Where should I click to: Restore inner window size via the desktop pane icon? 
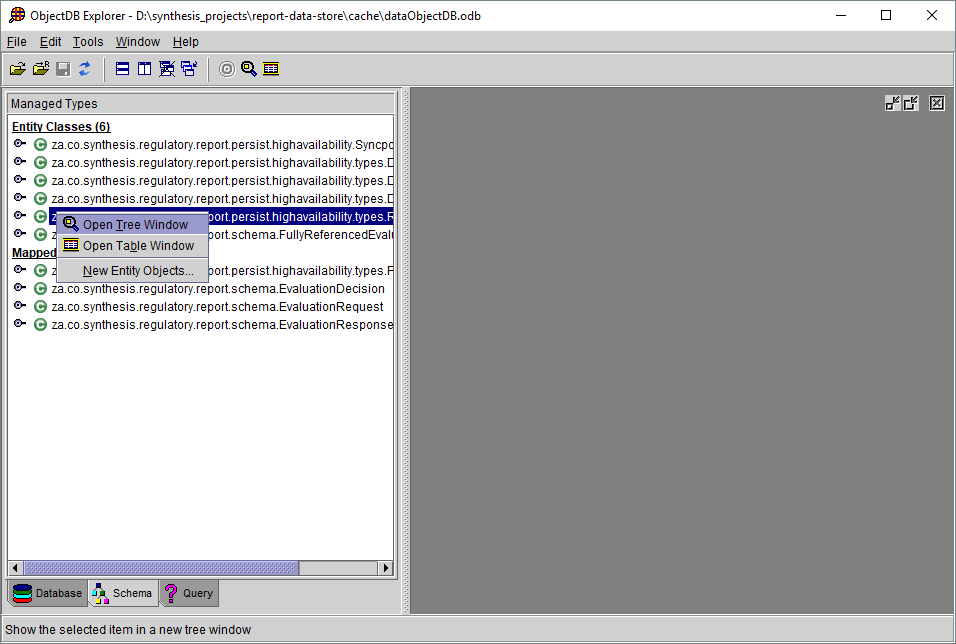click(911, 103)
